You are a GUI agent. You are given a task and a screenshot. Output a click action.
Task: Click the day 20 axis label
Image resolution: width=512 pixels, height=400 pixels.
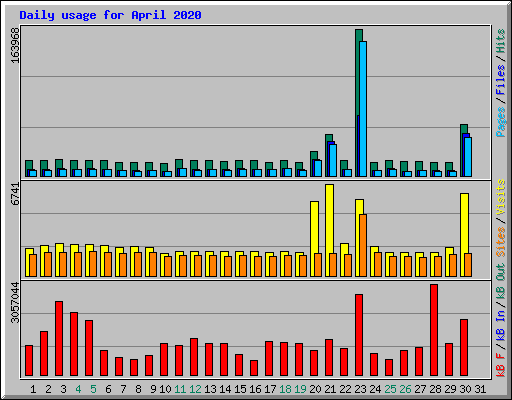(315, 389)
